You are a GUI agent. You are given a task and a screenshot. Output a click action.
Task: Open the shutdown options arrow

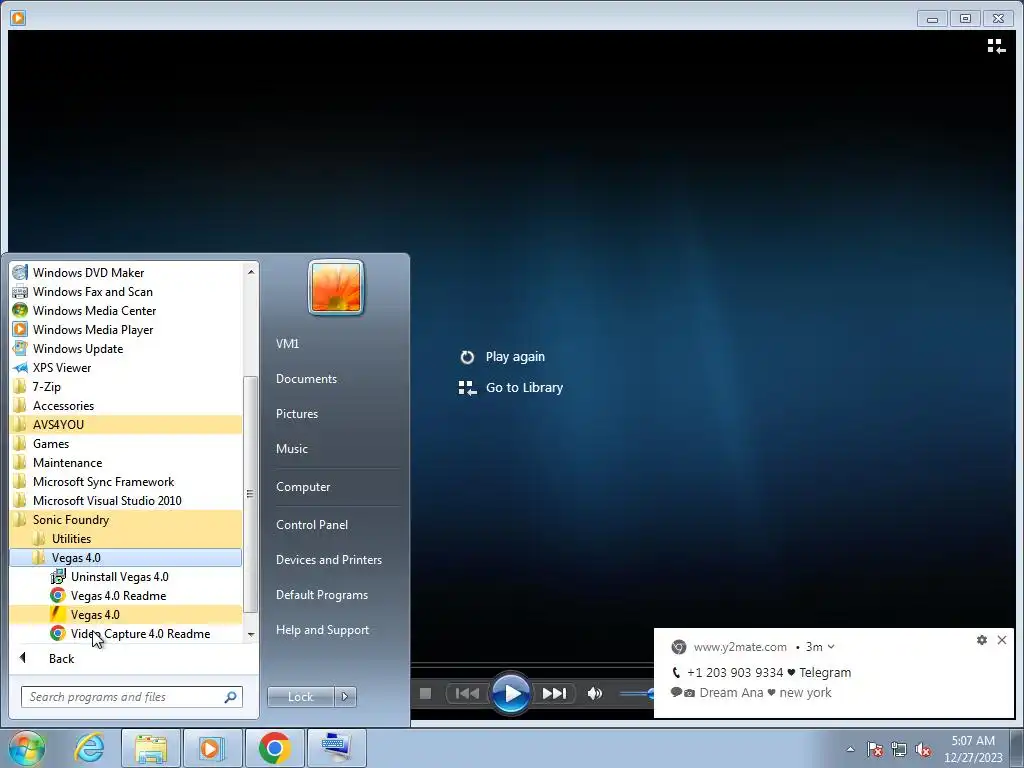tap(345, 697)
